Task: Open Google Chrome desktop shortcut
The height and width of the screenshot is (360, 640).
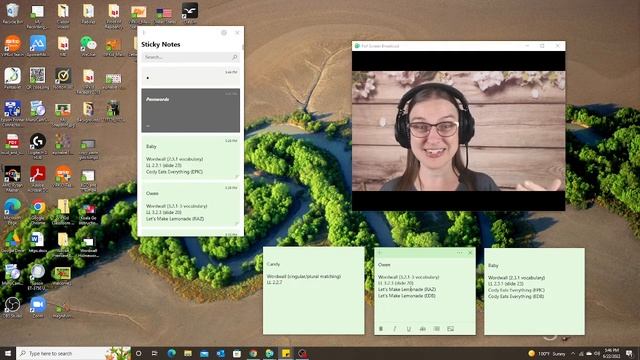Action: 38,211
